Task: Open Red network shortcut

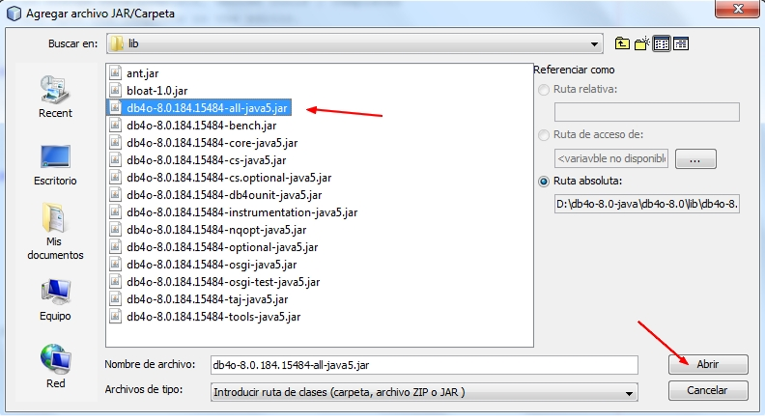Action: (55, 367)
